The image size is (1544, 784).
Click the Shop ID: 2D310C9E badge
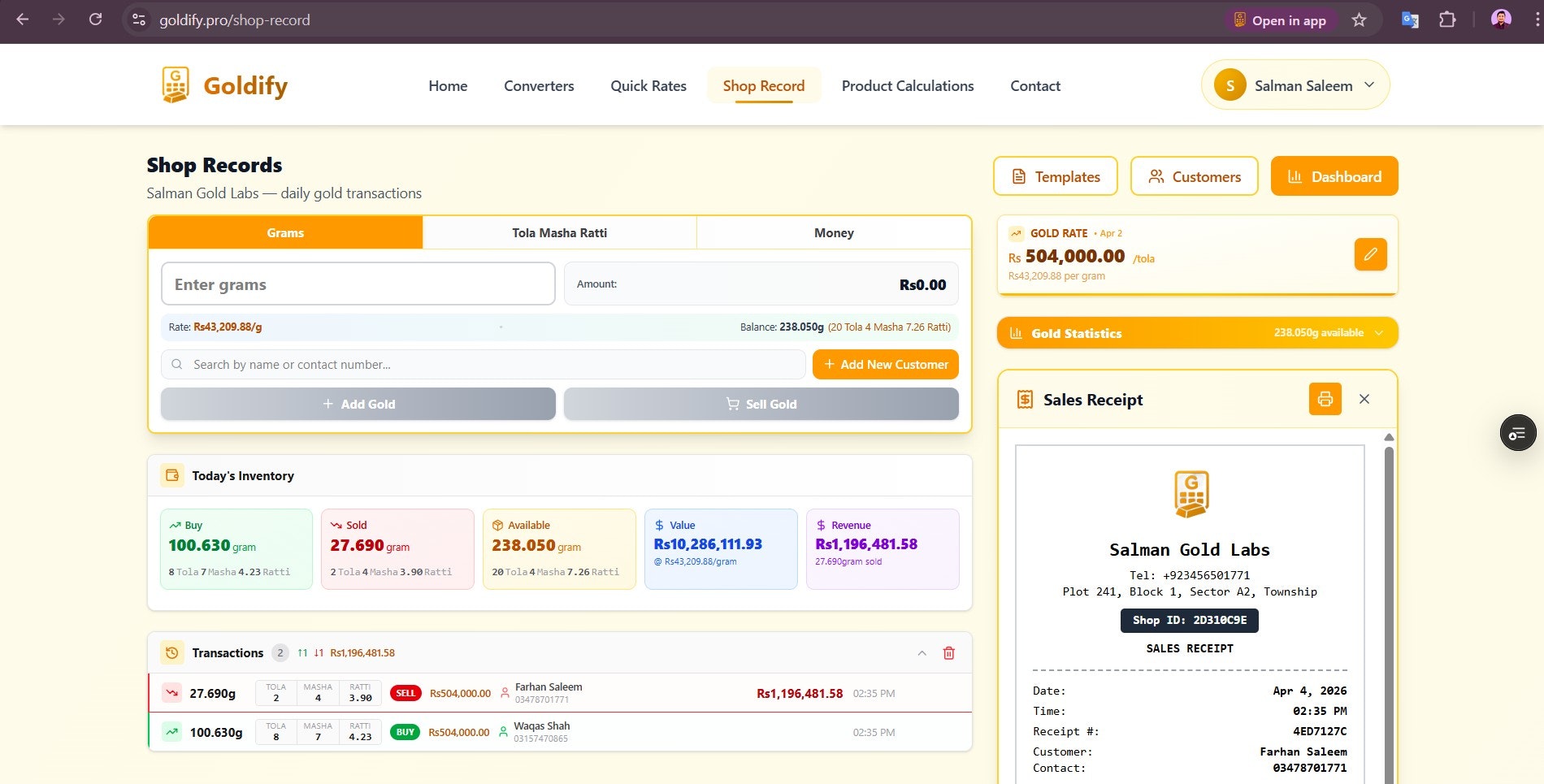pos(1190,621)
